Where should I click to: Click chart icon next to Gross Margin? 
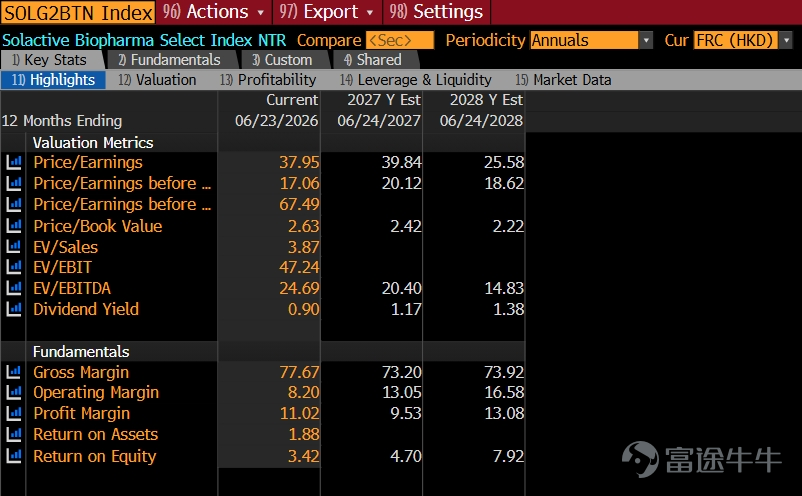14,372
